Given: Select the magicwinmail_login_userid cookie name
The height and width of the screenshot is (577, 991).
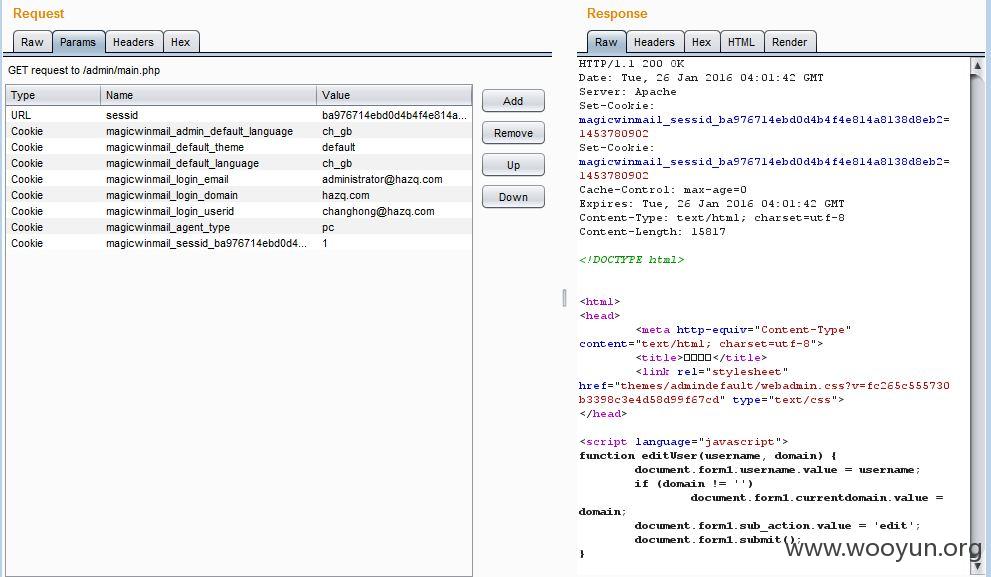Looking at the screenshot, I should 170,211.
